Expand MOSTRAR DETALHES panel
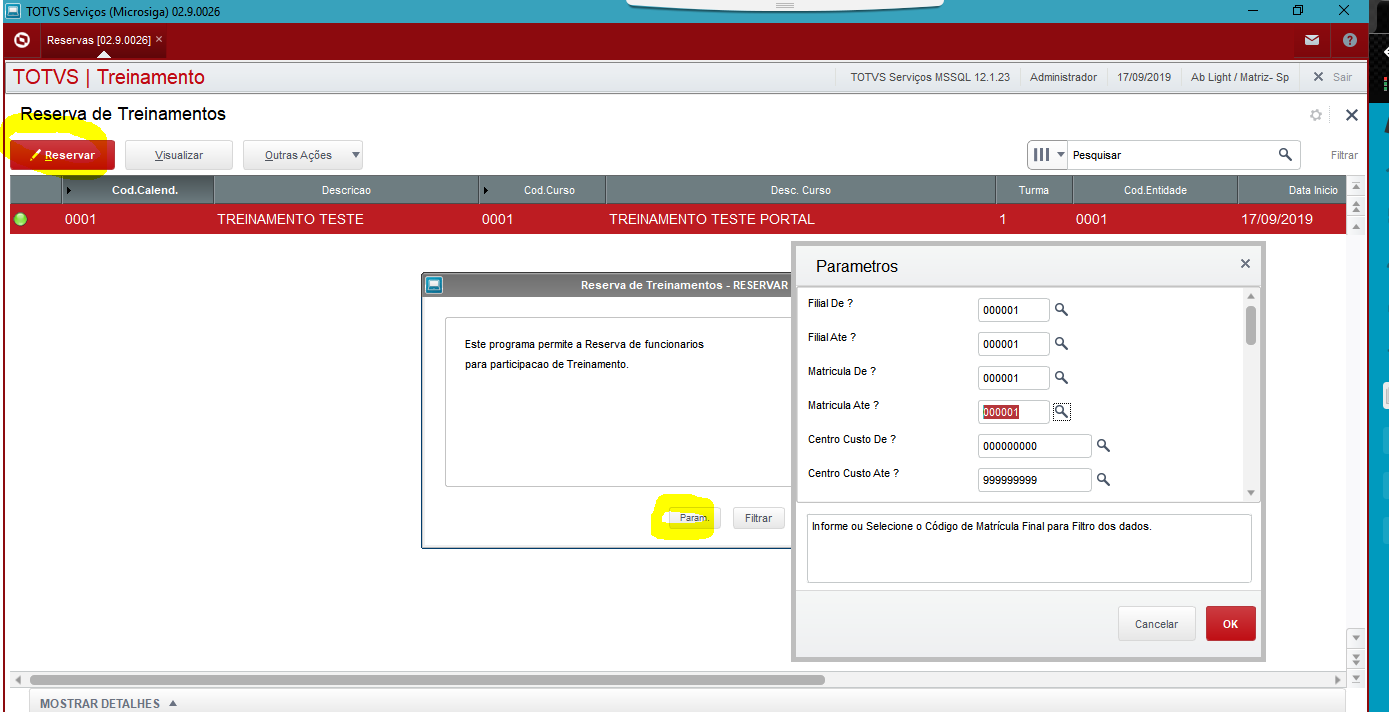This screenshot has width=1389, height=712. (x=108, y=703)
